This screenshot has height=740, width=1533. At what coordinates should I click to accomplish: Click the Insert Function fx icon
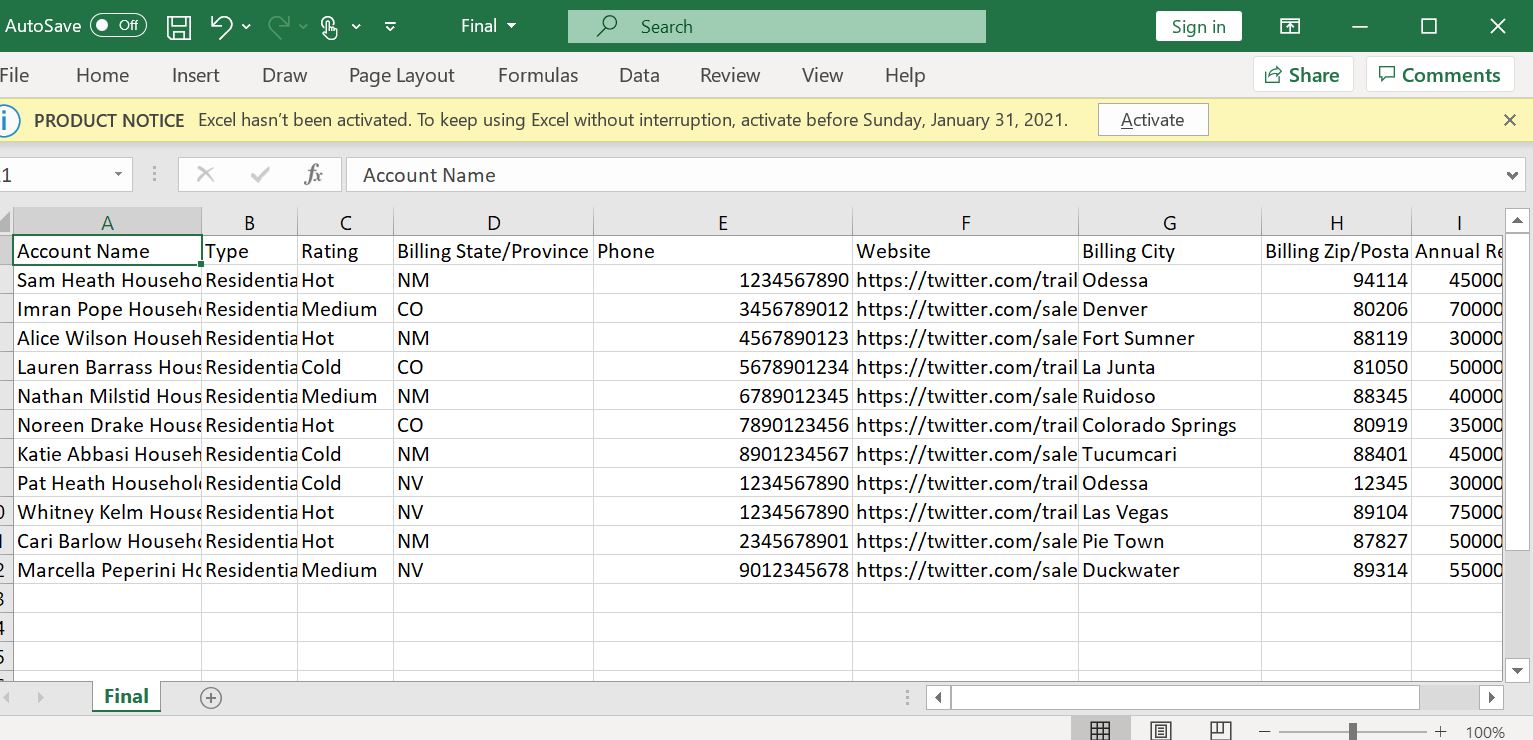coord(313,175)
